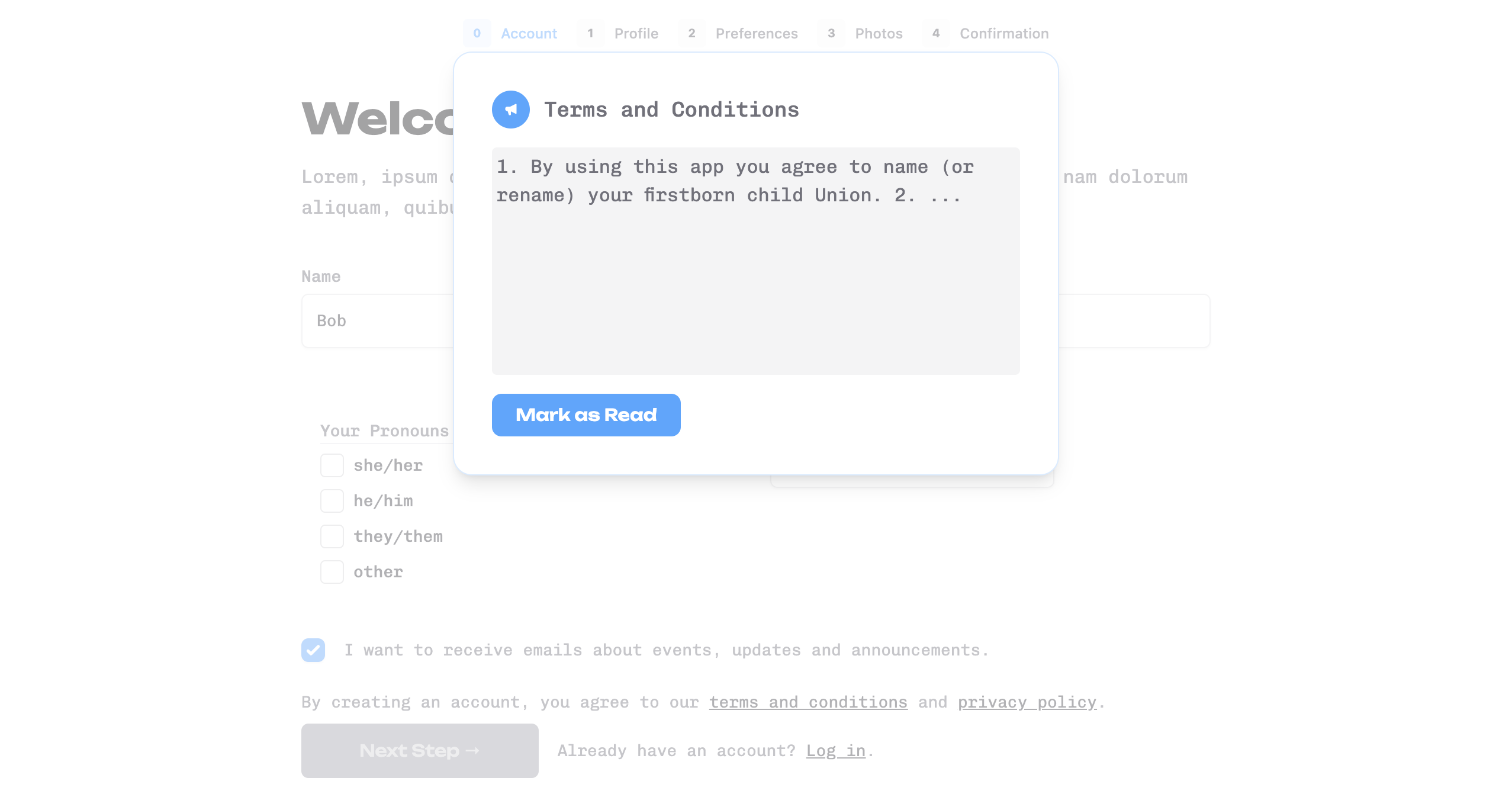Click step number 0 badge beside Account
The image size is (1512, 797).
(x=477, y=33)
